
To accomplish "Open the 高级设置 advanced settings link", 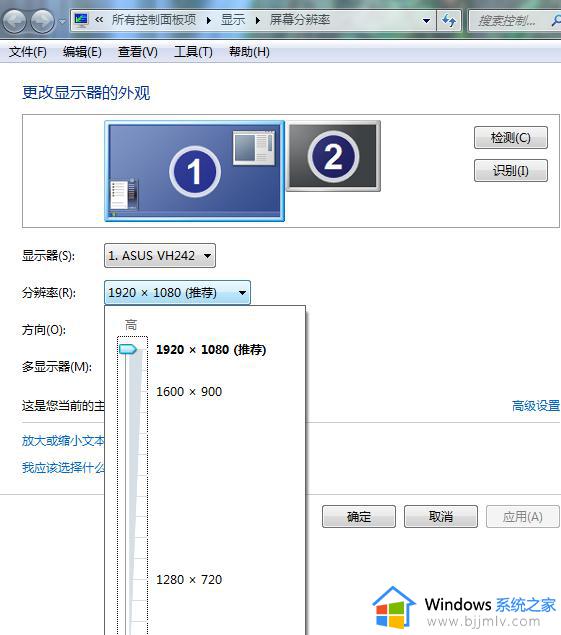I will click(536, 405).
